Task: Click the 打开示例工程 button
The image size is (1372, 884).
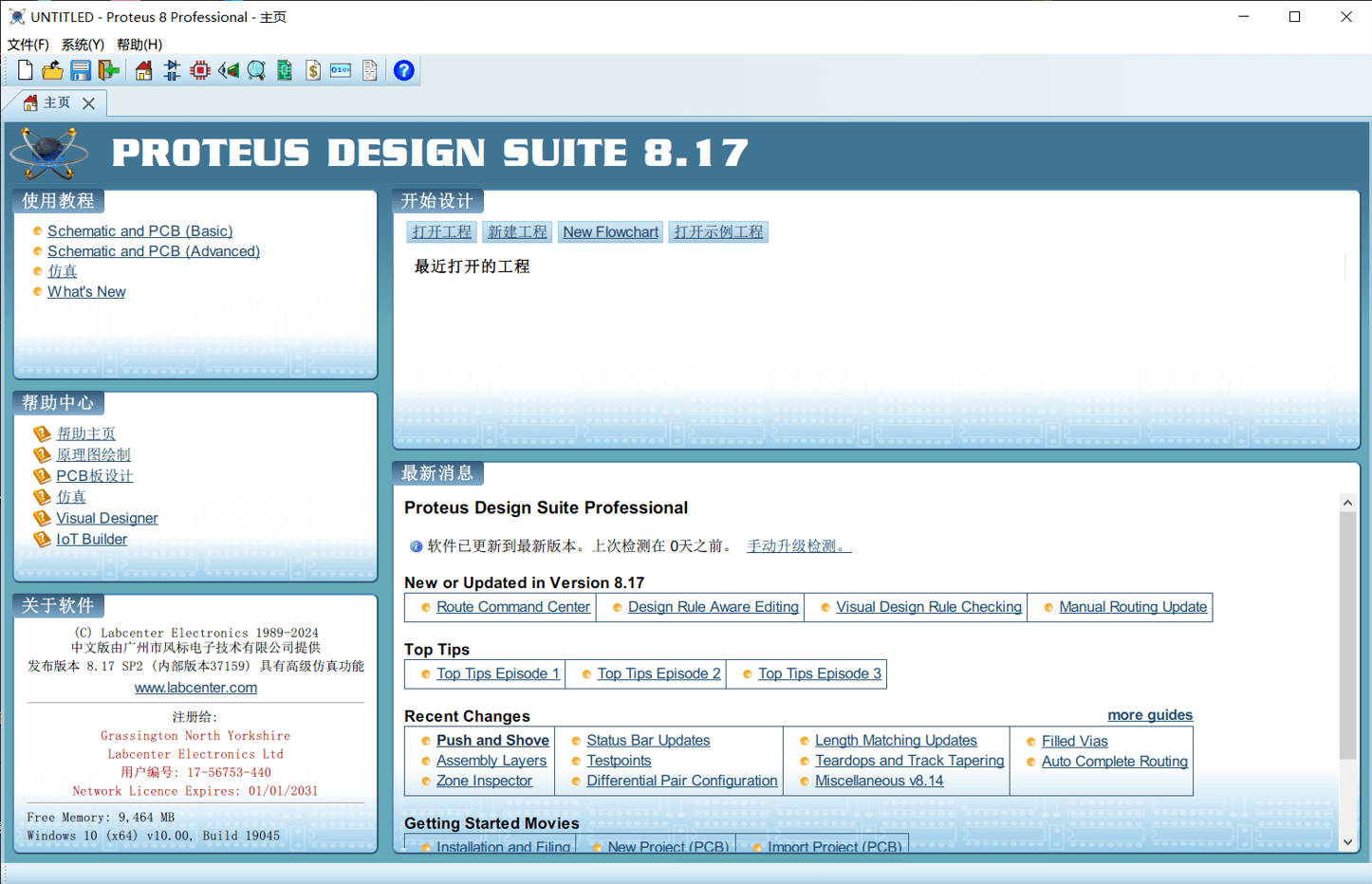Action: (718, 231)
